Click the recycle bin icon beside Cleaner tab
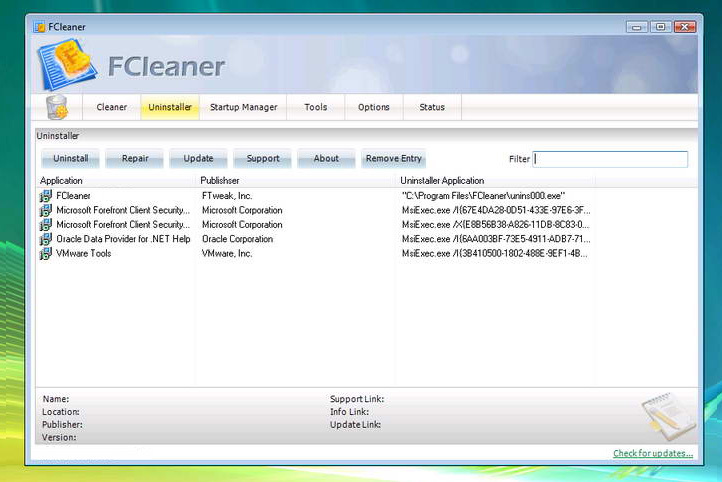722x482 pixels. tap(57, 107)
